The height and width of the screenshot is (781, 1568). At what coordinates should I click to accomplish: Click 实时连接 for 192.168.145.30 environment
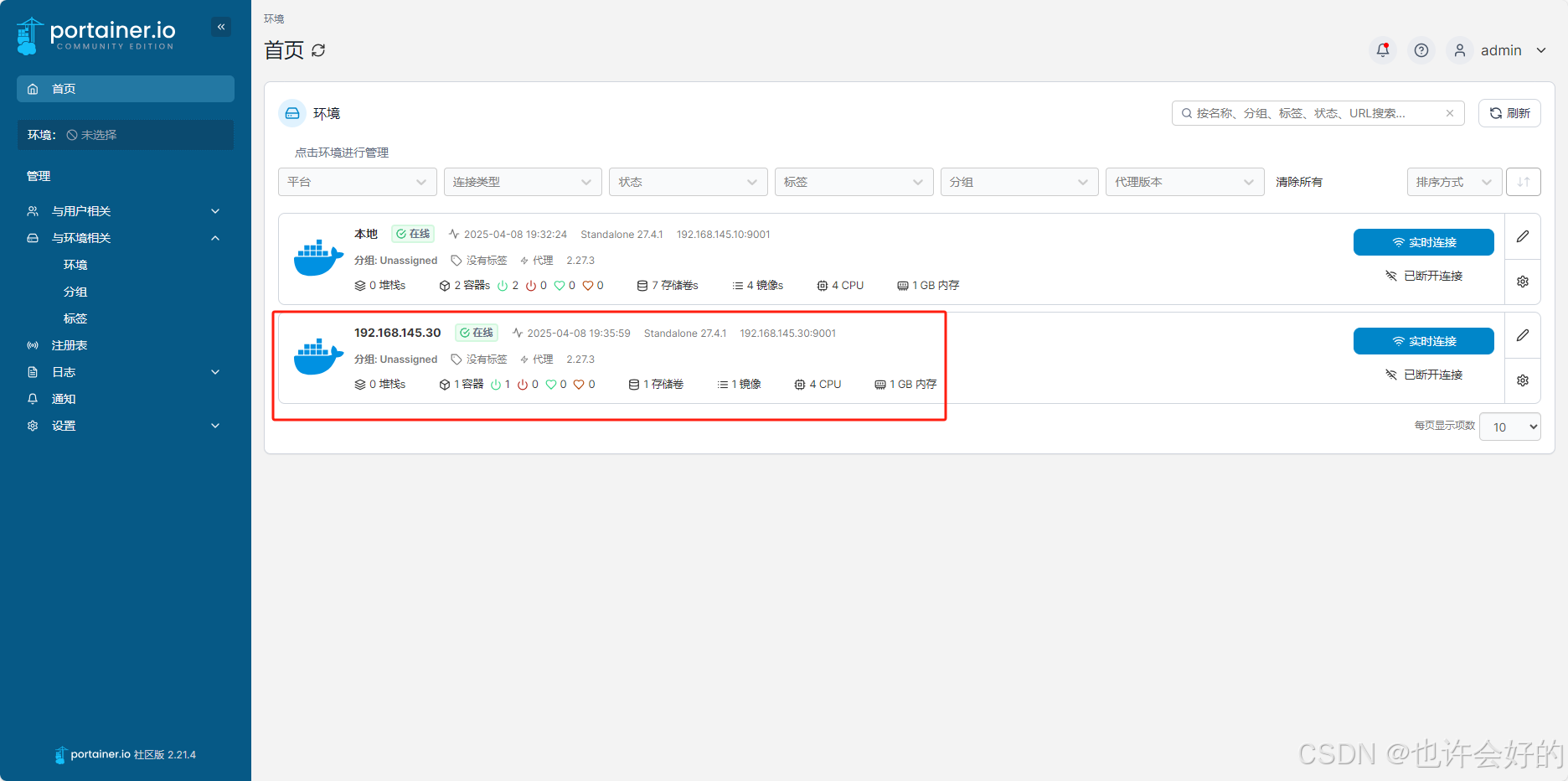pos(1424,341)
